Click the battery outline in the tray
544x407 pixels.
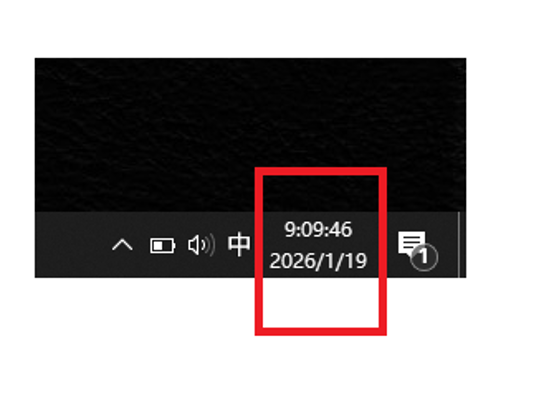click(162, 246)
